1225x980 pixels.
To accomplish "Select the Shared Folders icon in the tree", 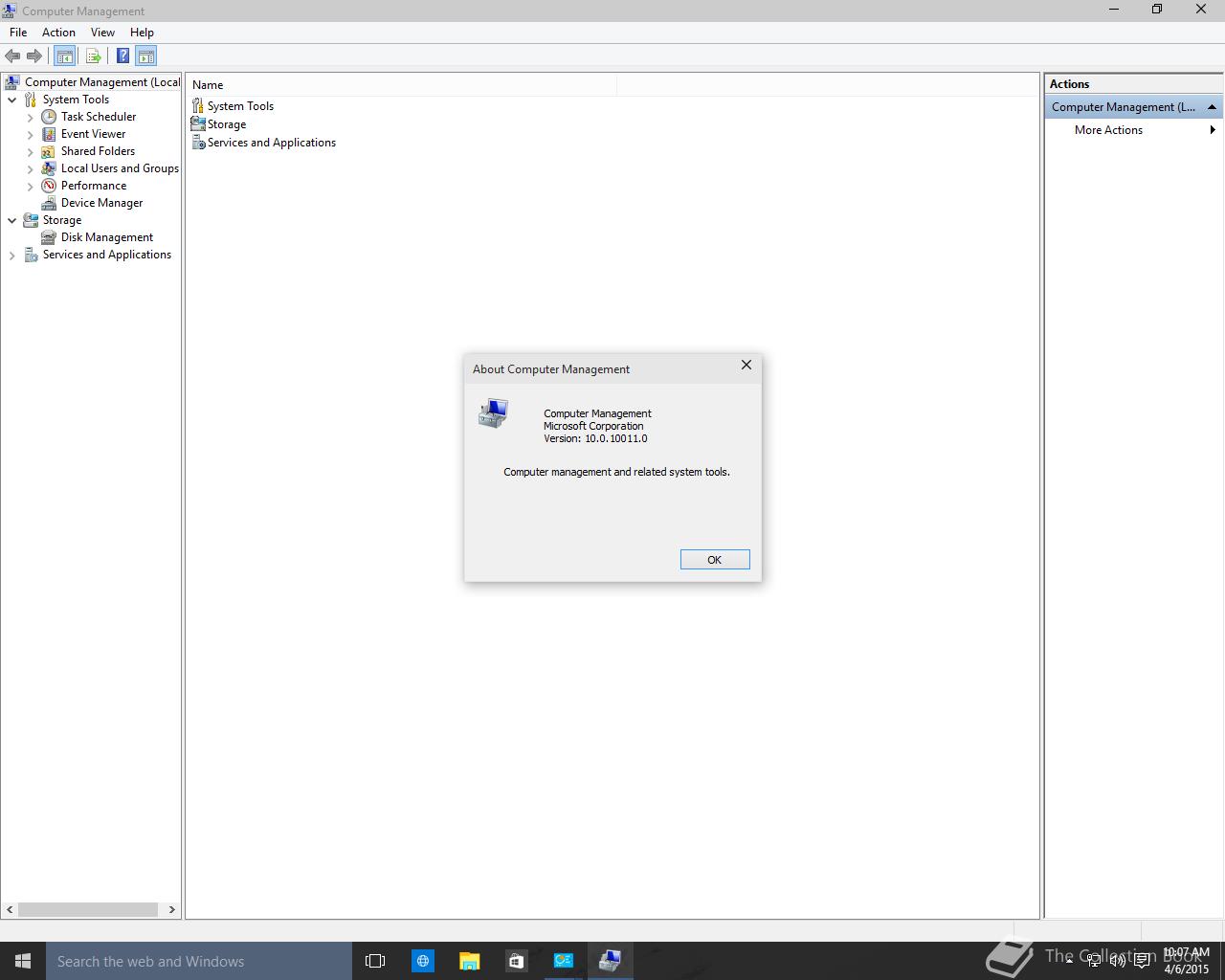I will click(x=49, y=151).
